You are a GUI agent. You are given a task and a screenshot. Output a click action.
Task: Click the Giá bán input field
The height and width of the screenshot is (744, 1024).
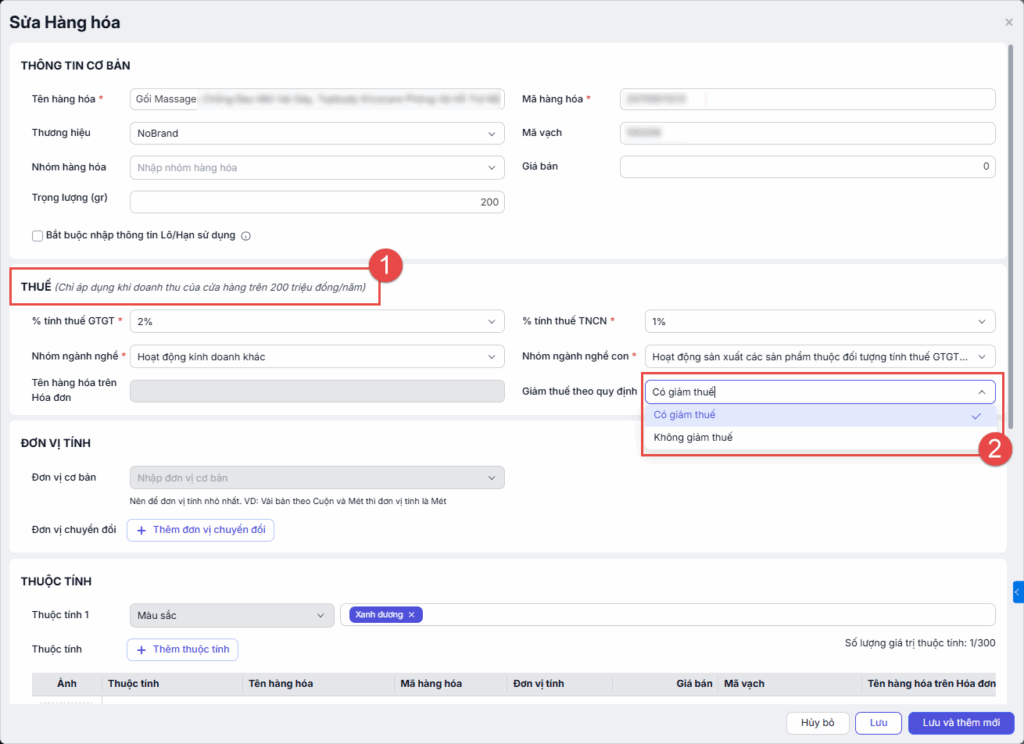807,167
